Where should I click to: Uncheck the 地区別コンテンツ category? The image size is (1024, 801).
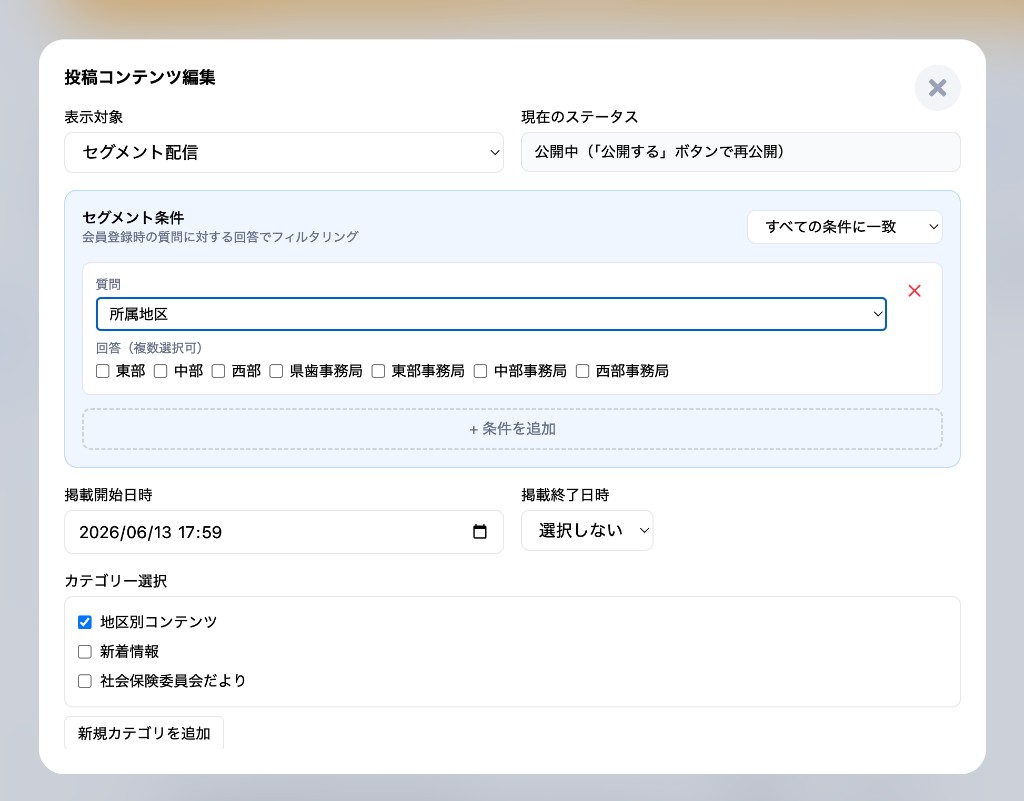point(85,622)
